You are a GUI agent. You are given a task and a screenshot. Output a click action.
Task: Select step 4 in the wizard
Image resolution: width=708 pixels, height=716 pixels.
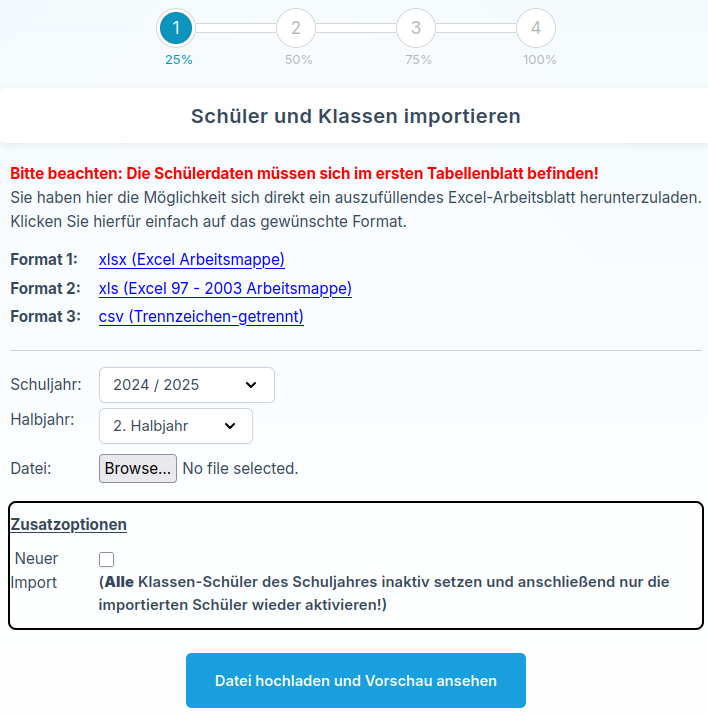point(536,28)
